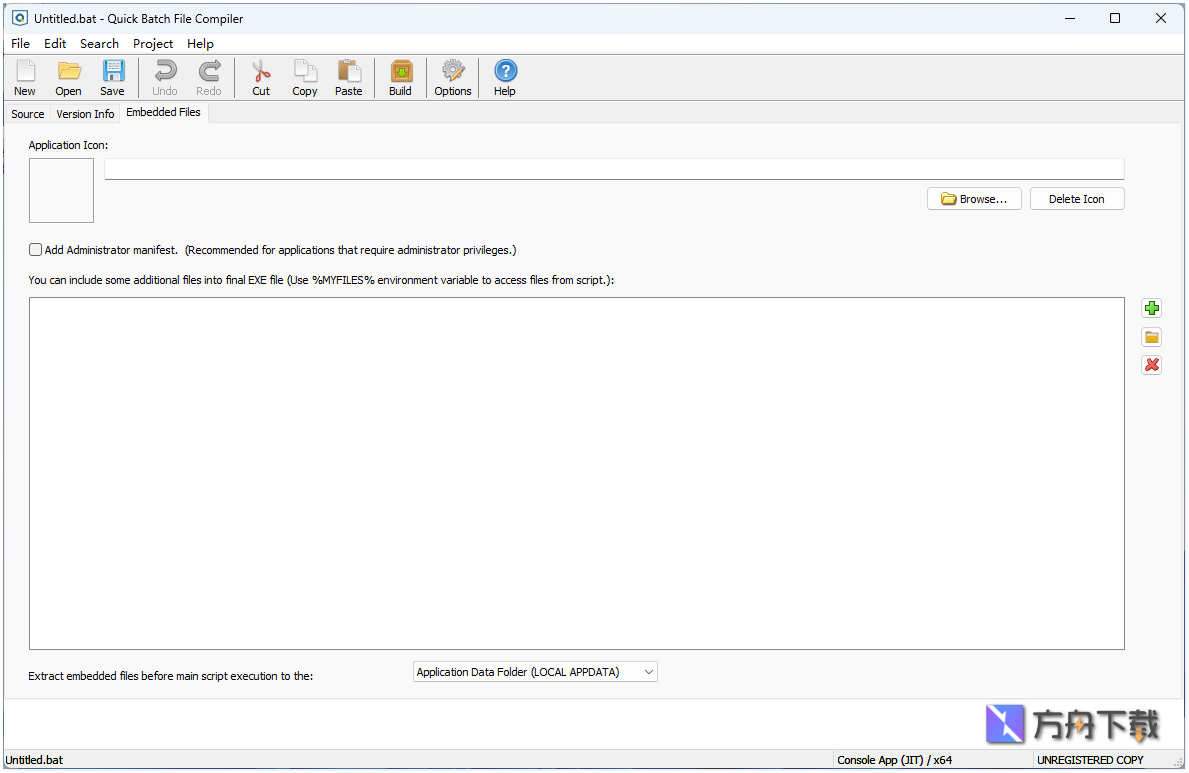Click the application icon path field

[613, 168]
